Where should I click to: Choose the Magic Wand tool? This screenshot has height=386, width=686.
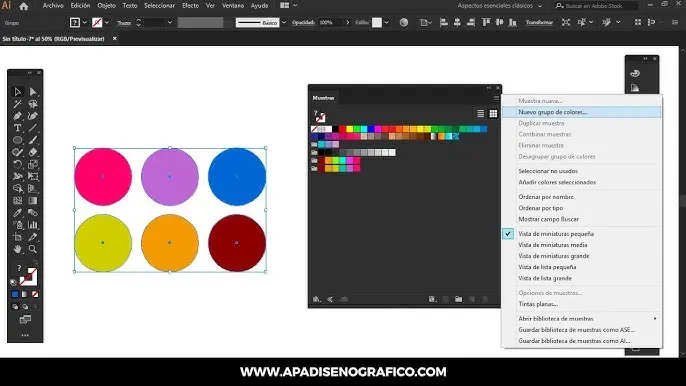18,104
